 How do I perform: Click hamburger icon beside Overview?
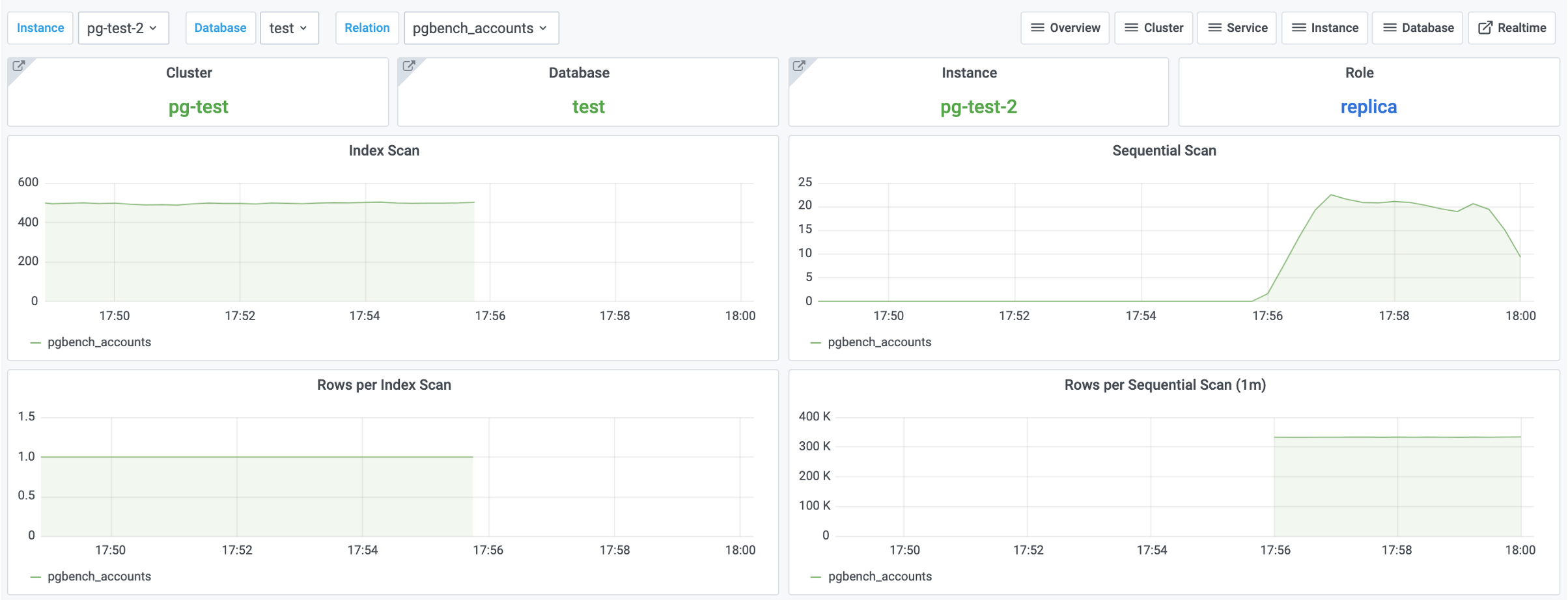[1037, 28]
